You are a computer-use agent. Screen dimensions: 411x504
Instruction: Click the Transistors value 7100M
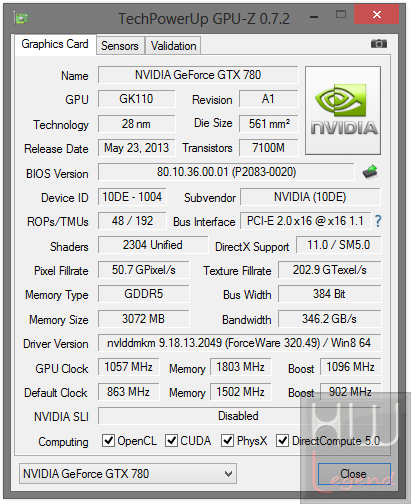coord(268,148)
